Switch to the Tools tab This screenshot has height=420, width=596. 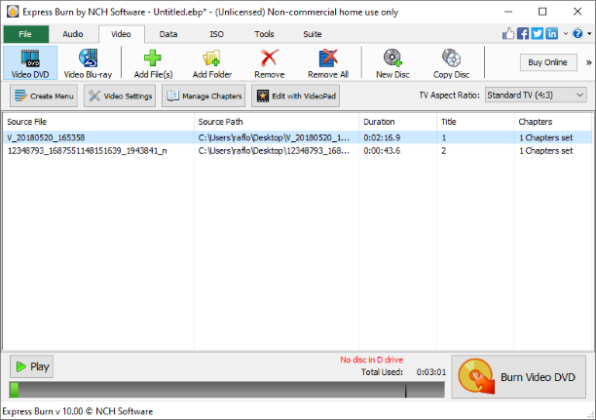click(x=264, y=34)
